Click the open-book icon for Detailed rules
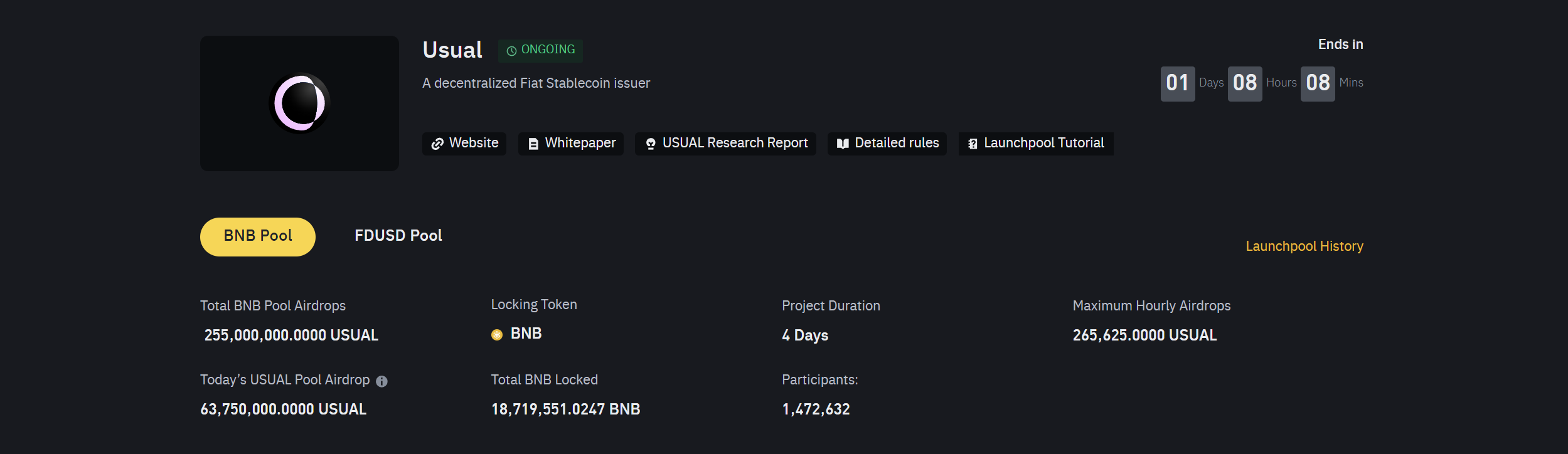This screenshot has height=454, width=1568. coord(843,144)
